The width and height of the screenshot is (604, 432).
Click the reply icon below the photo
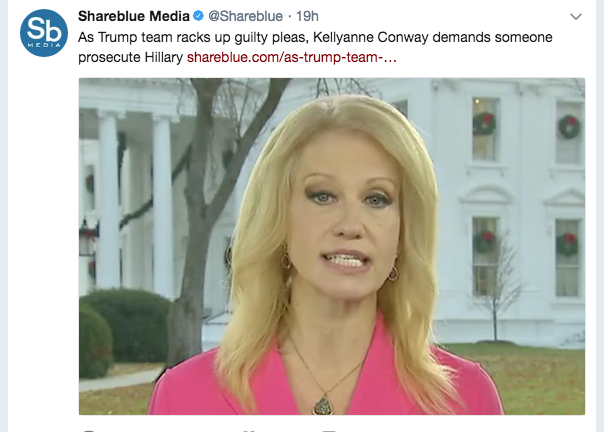pyautogui.click(x=89, y=430)
